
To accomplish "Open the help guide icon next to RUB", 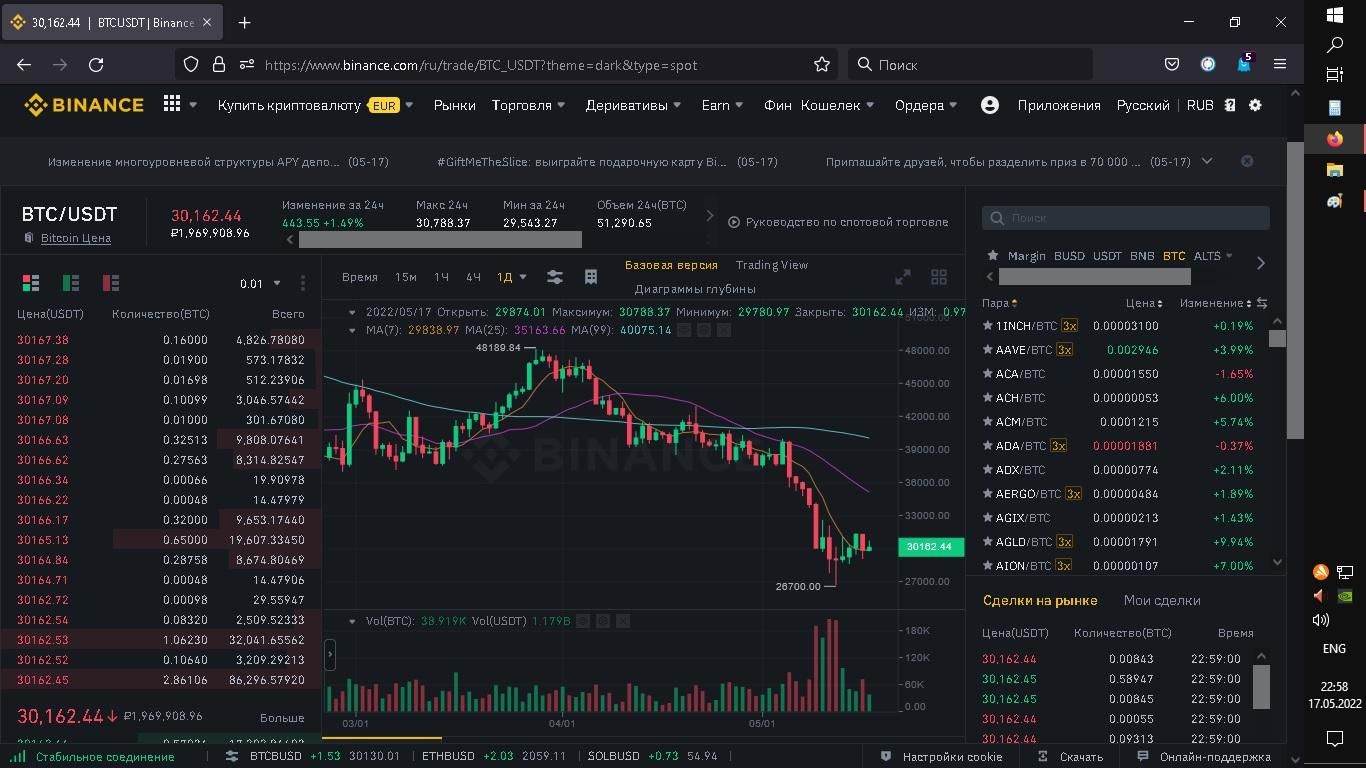I will click(1230, 105).
